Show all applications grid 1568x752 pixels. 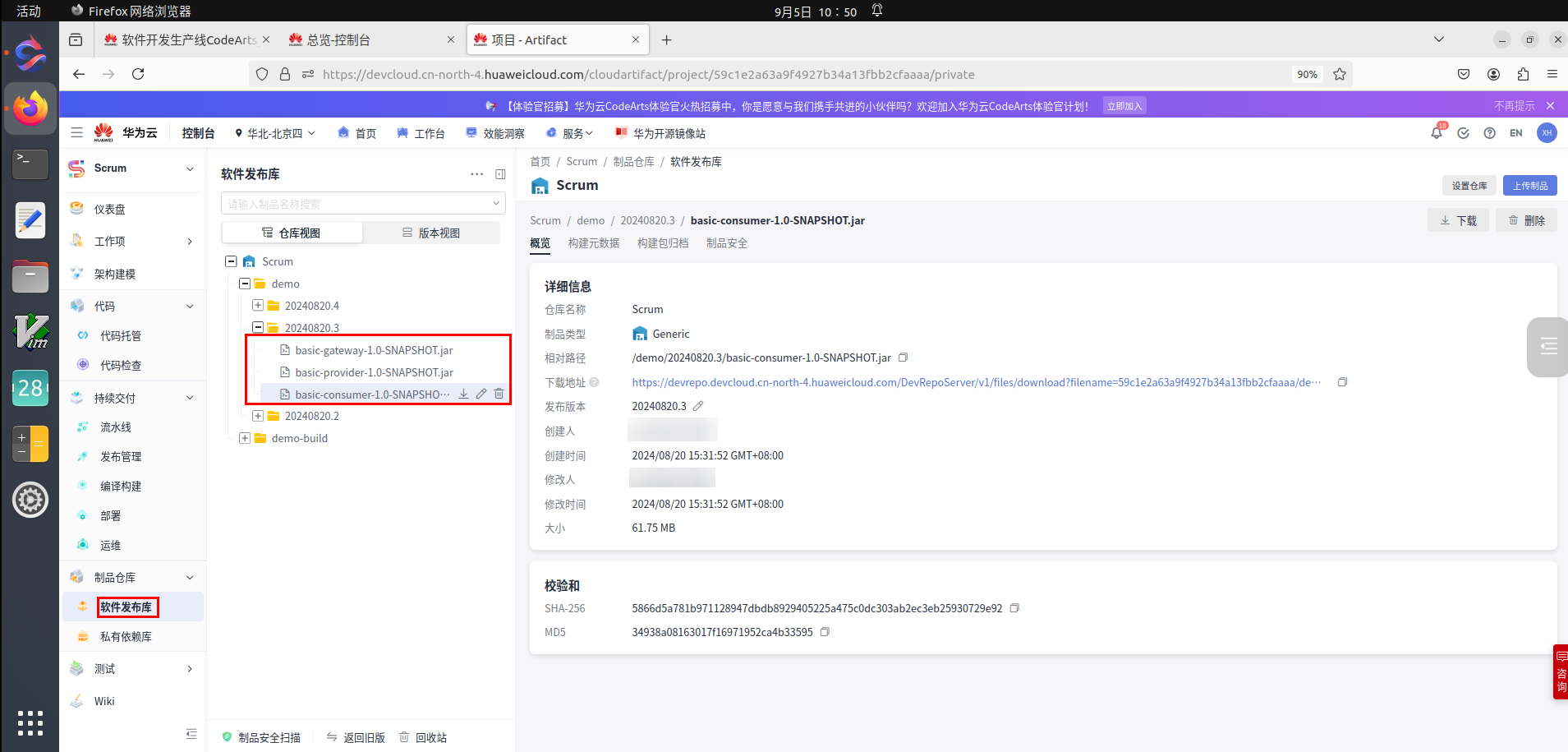coord(30,722)
